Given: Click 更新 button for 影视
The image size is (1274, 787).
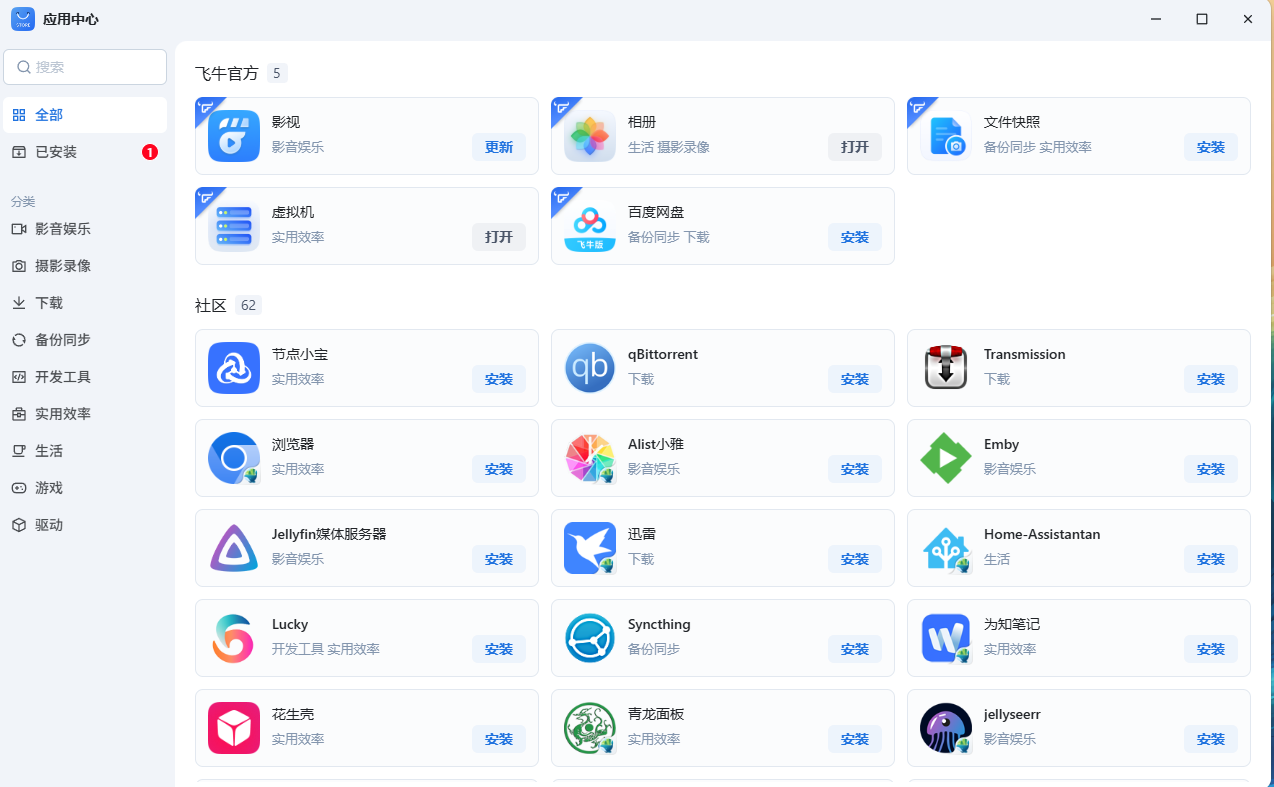Looking at the screenshot, I should point(499,147).
